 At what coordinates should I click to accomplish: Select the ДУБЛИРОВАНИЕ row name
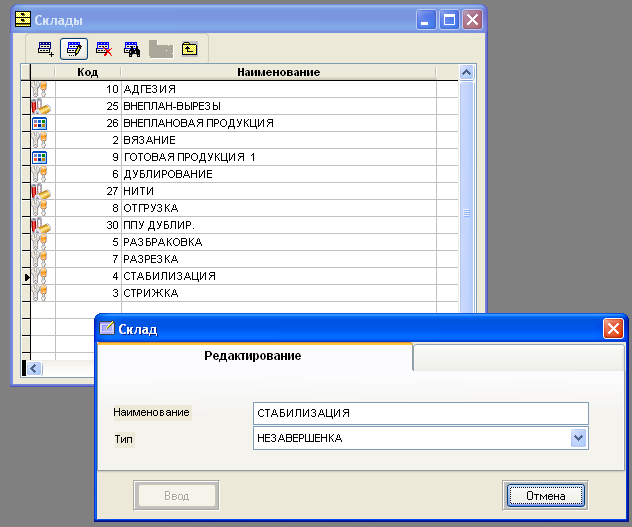pos(168,174)
